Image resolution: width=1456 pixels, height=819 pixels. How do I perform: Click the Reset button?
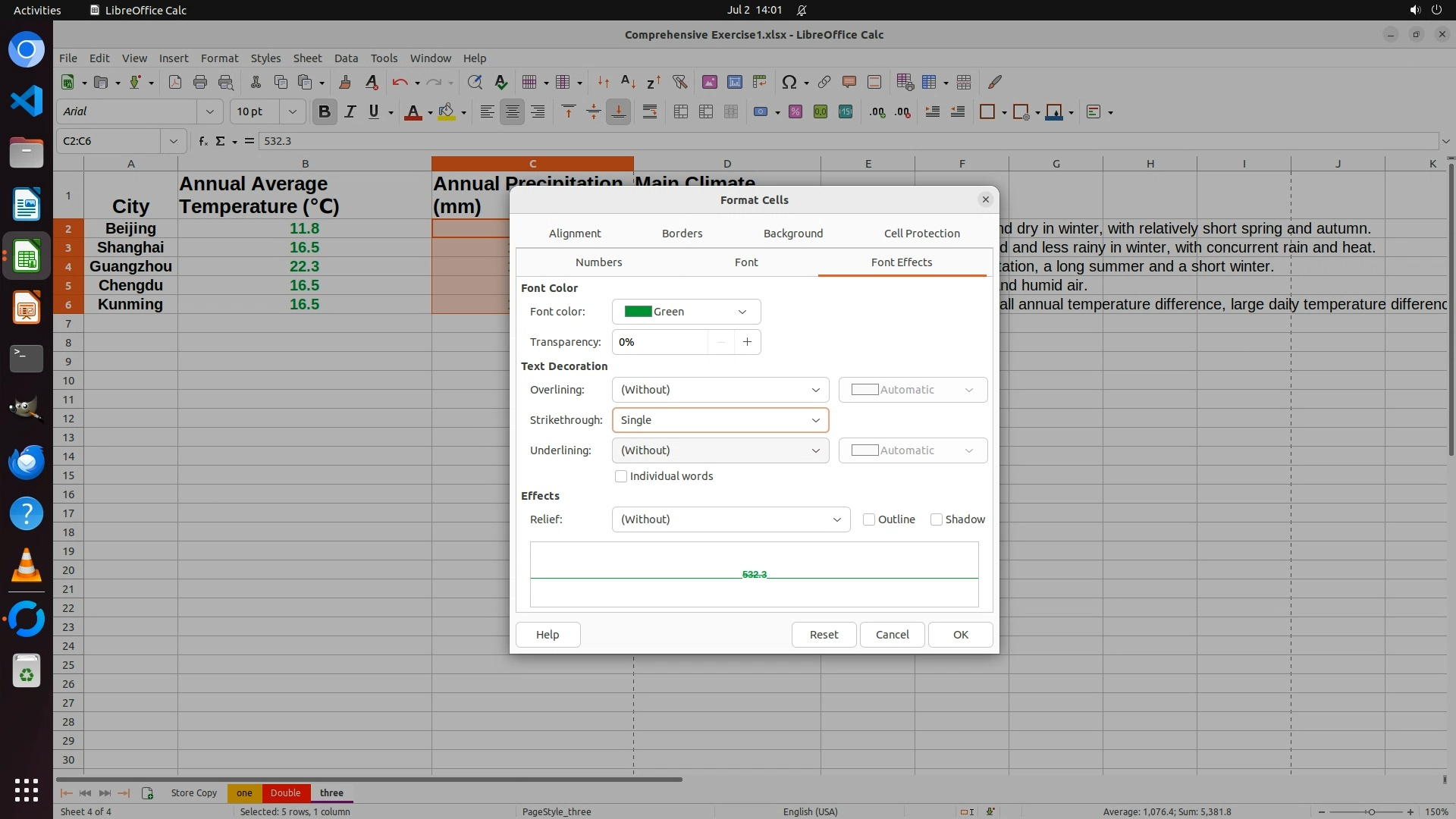click(824, 635)
